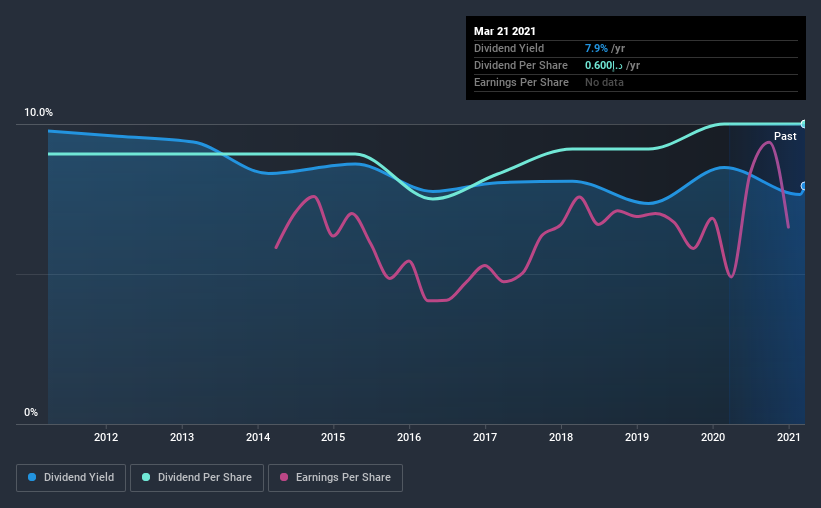This screenshot has height=508, width=821.
Task: Toggle the Earnings Per Share legend button
Action: 335,478
